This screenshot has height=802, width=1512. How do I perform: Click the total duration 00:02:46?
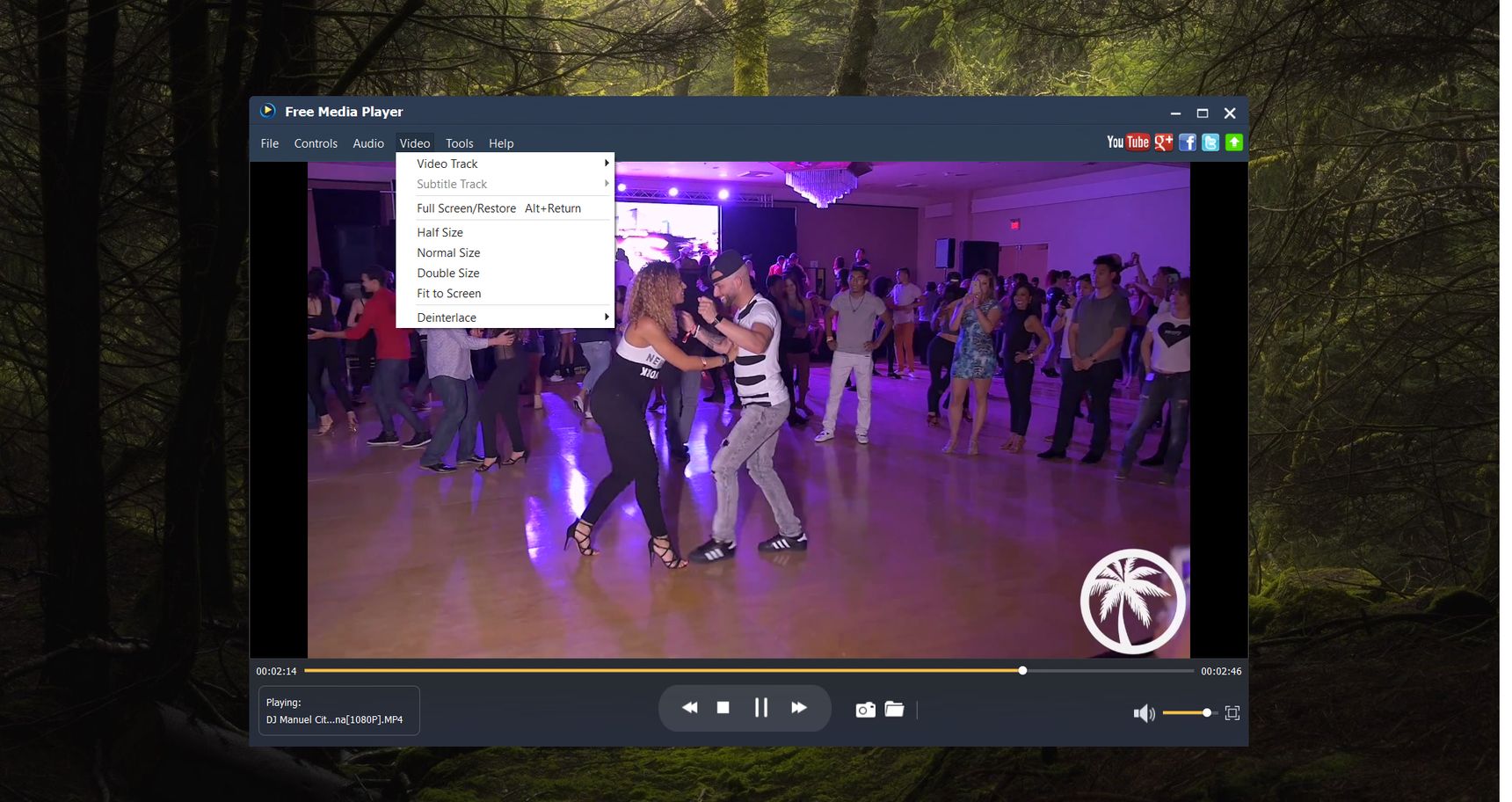click(1221, 671)
